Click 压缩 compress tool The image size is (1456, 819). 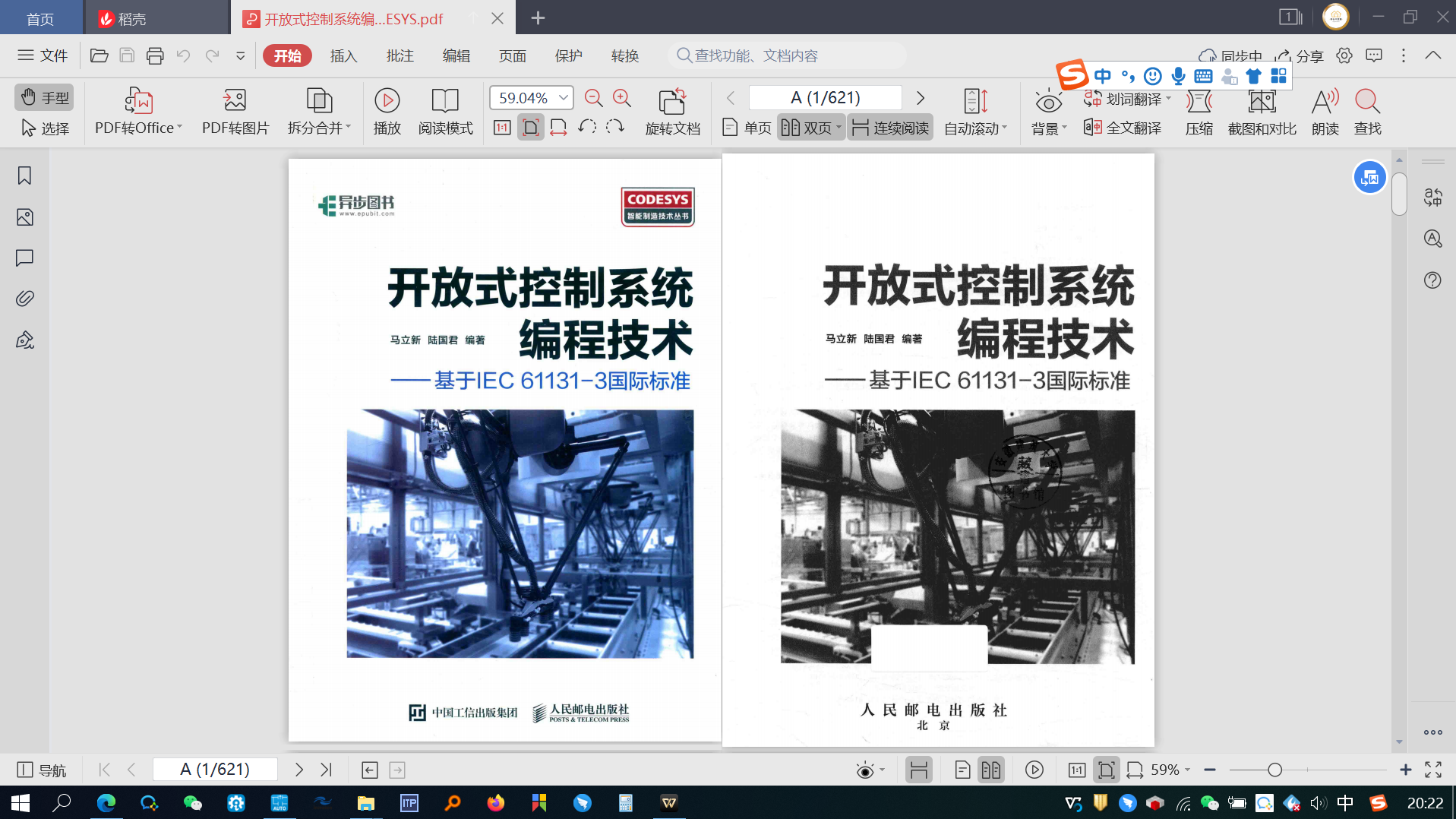(x=1199, y=112)
